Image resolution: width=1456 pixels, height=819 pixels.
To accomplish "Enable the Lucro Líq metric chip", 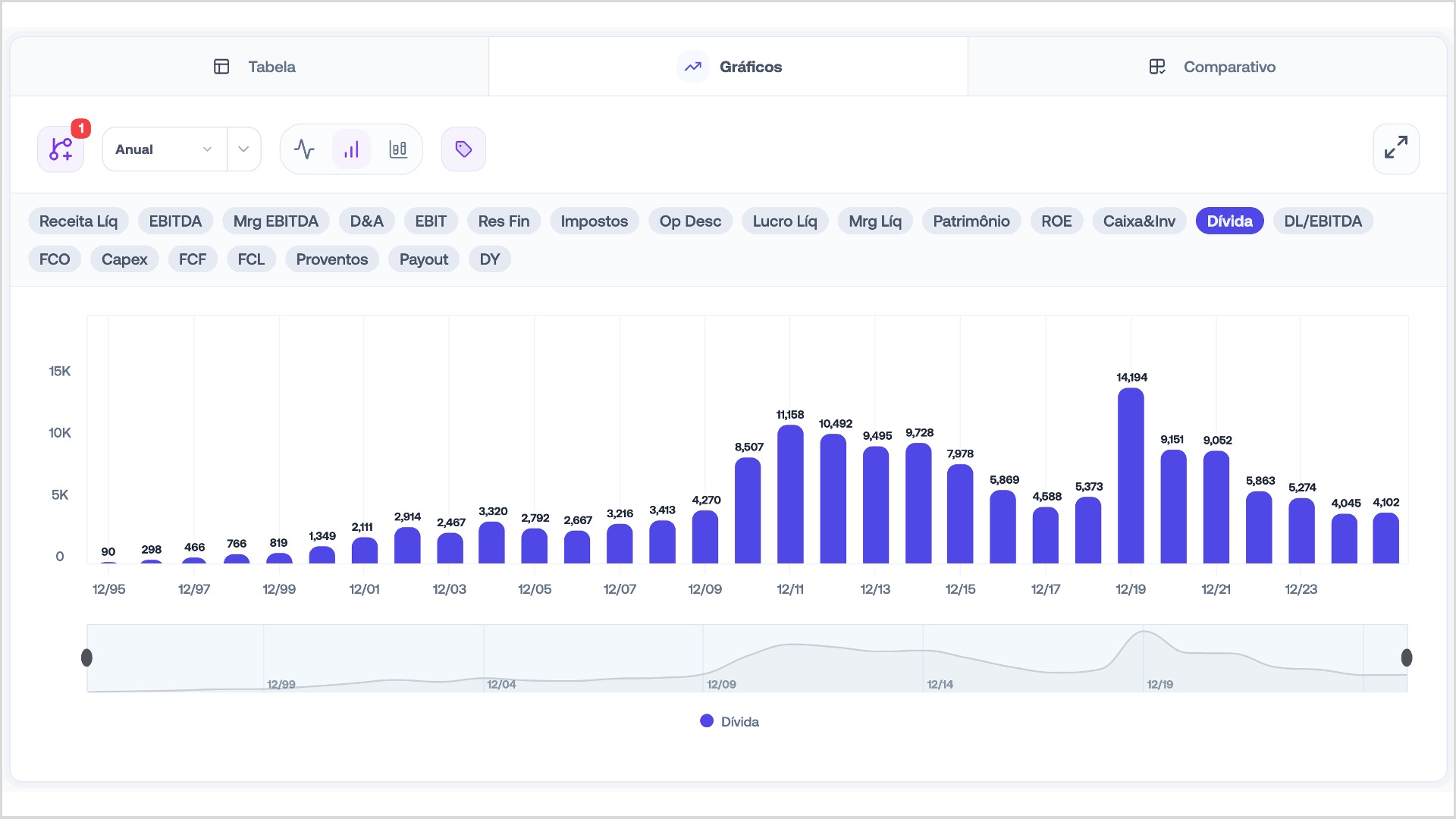I will coord(784,221).
